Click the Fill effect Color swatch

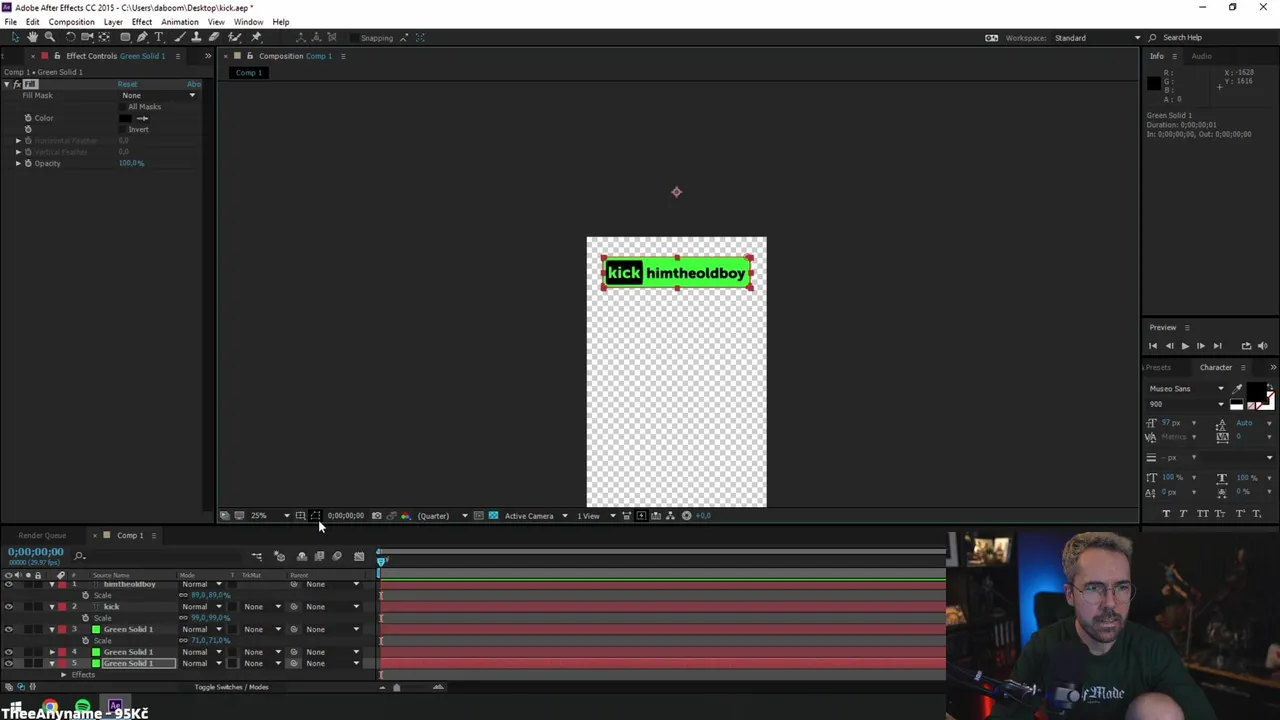pyautogui.click(x=125, y=118)
